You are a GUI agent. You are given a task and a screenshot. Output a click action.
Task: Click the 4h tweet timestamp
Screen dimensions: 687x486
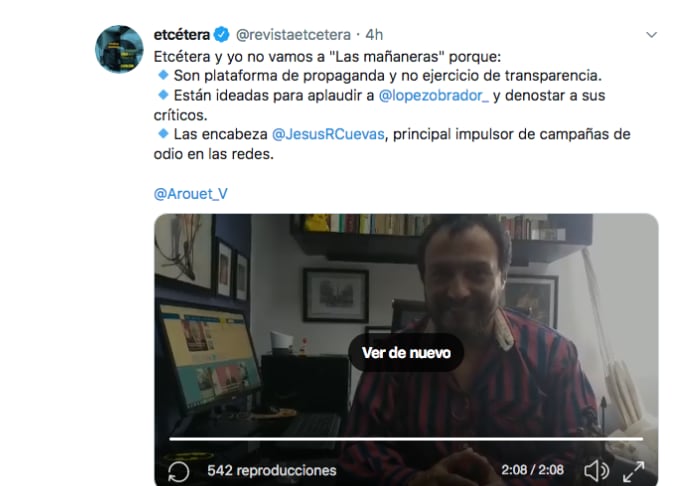pos(374,35)
